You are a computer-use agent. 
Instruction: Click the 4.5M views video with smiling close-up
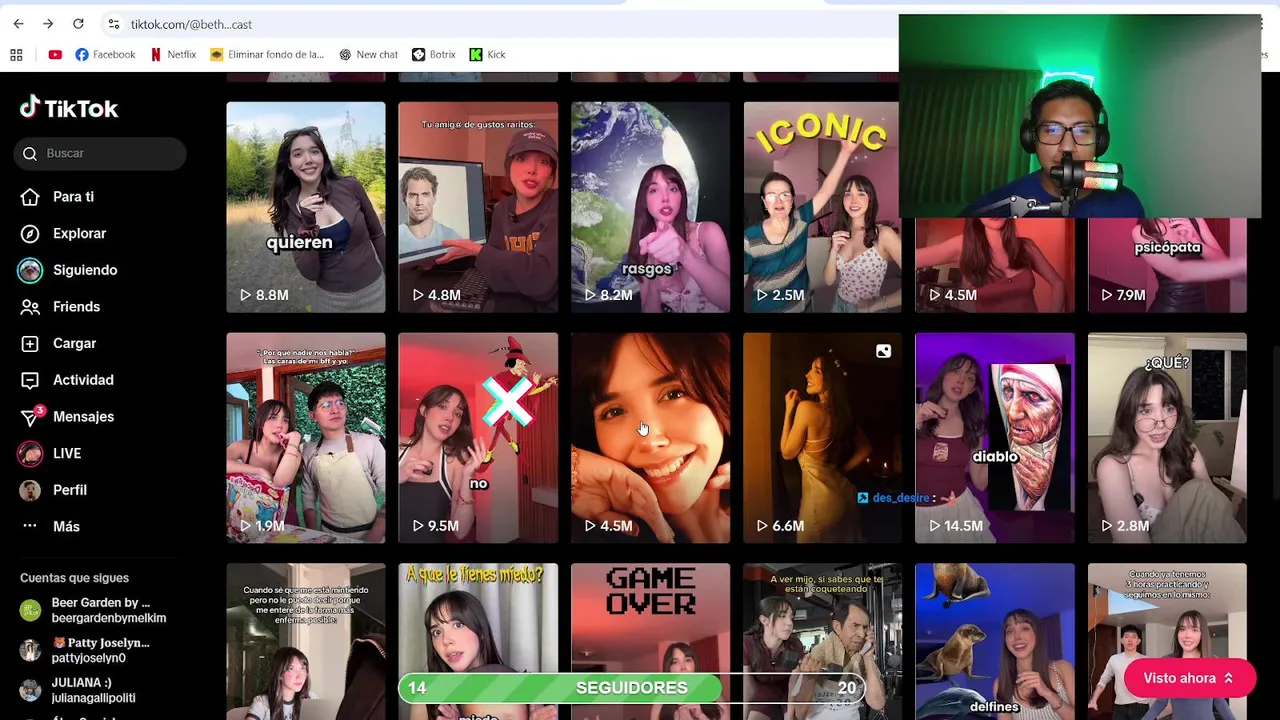650,438
